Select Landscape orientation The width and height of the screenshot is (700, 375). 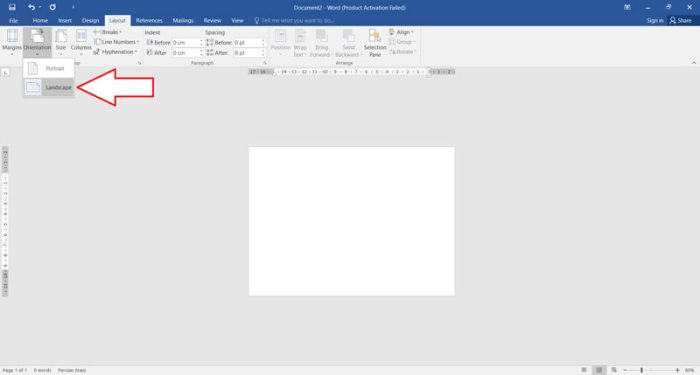(x=49, y=88)
